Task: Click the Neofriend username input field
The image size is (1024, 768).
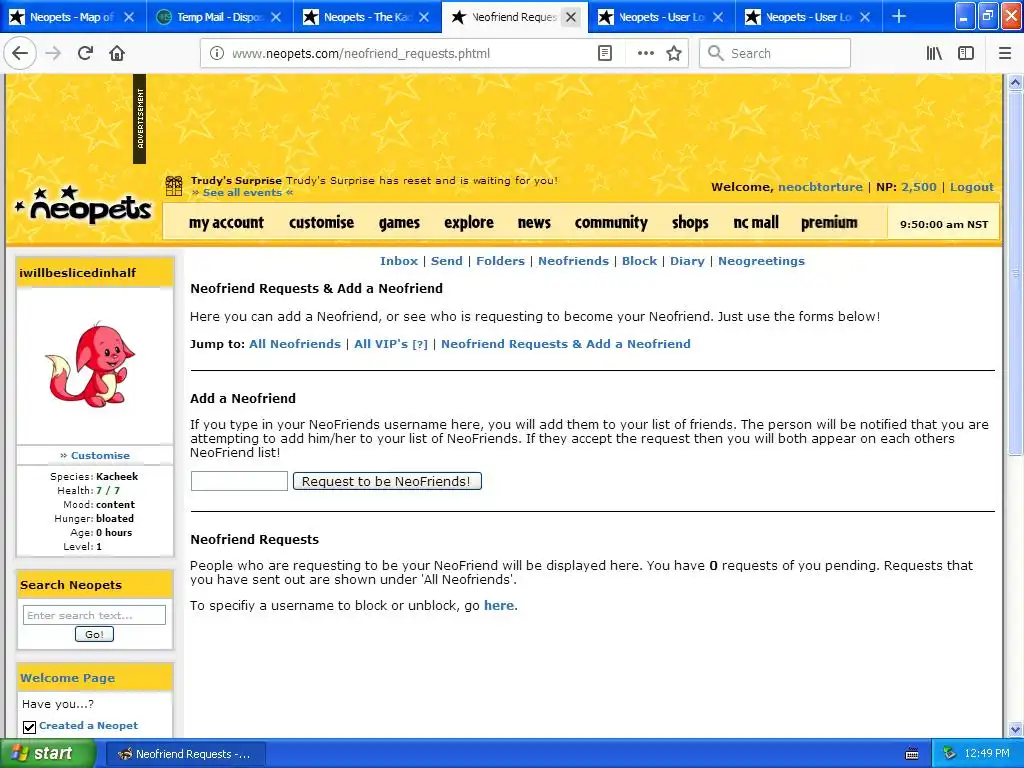Action: click(239, 481)
